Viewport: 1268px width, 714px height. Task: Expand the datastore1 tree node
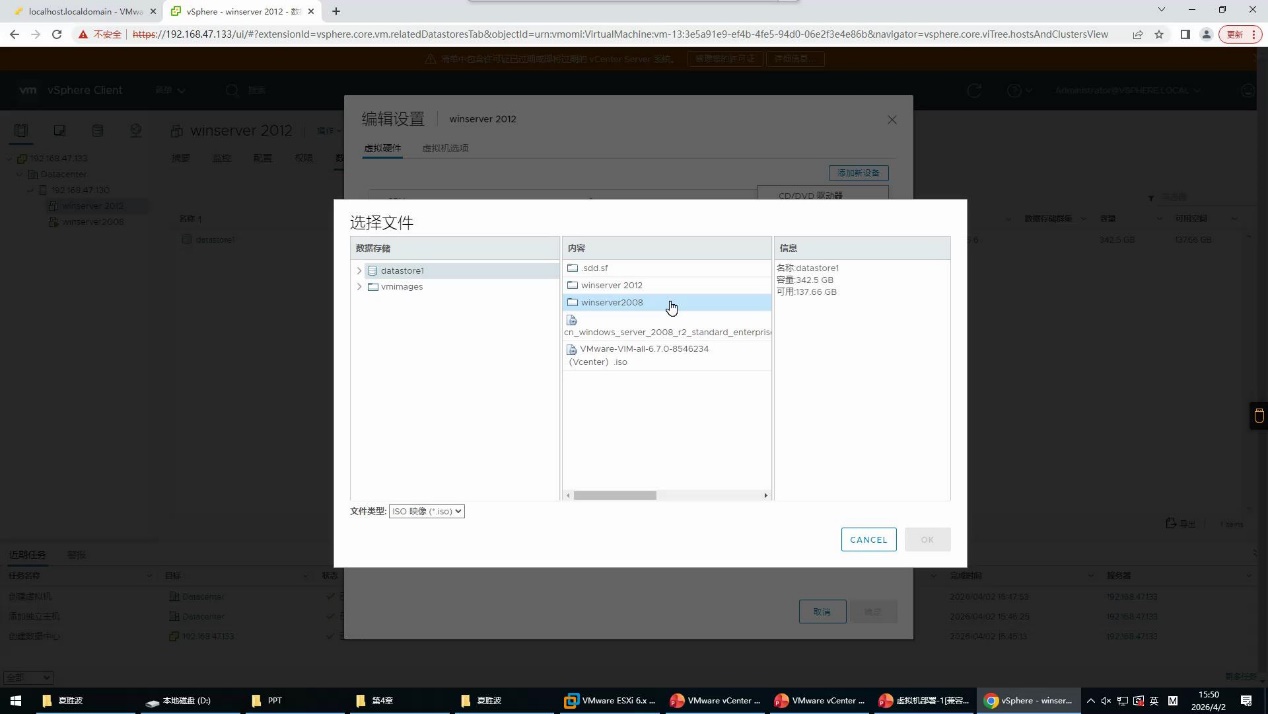pos(359,271)
